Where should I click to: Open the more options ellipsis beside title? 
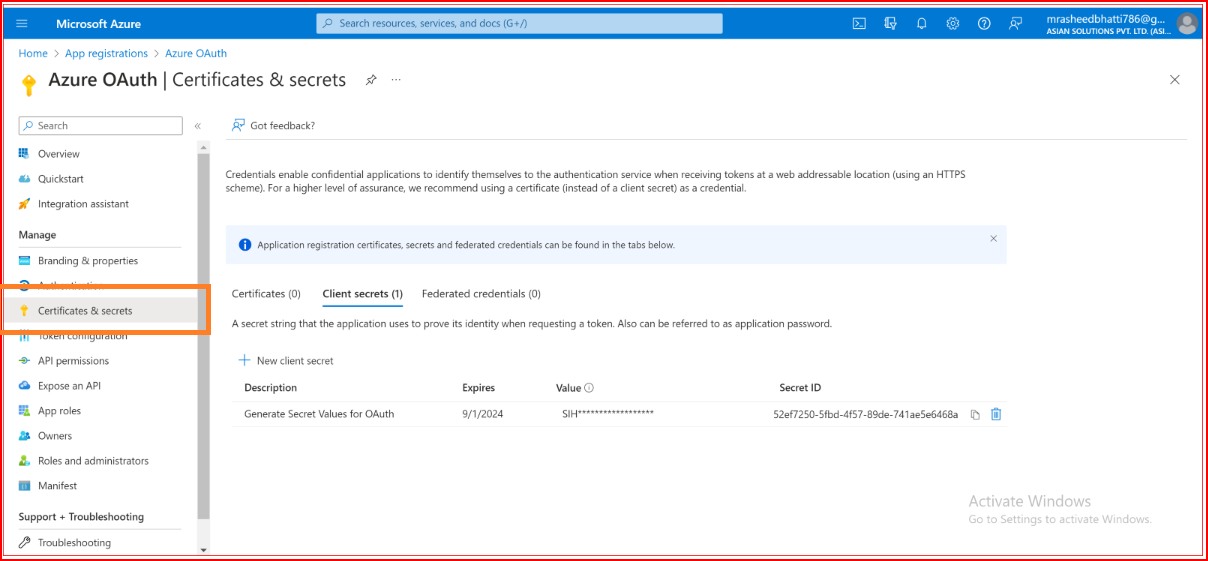pos(396,80)
